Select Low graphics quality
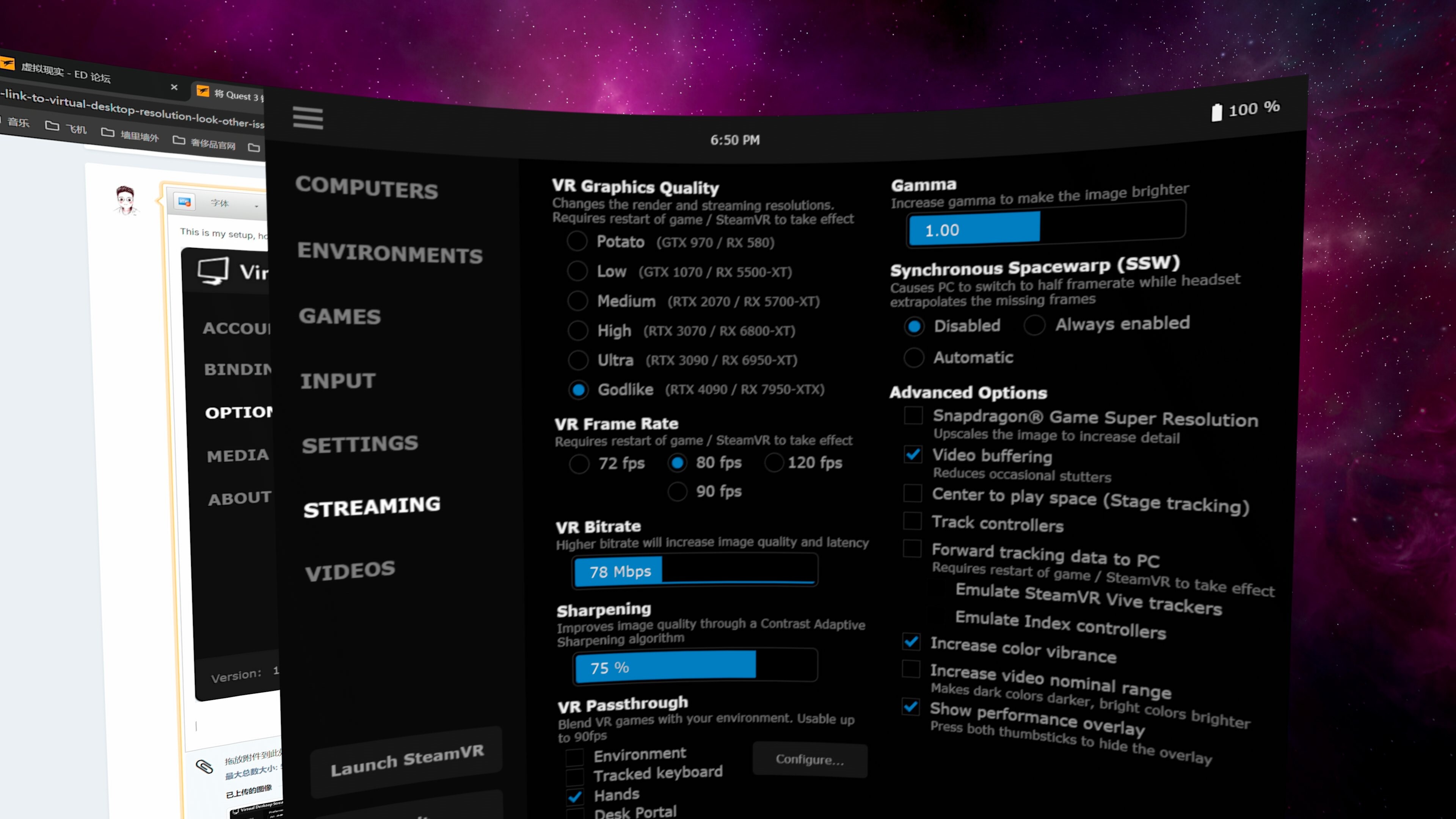 577,271
